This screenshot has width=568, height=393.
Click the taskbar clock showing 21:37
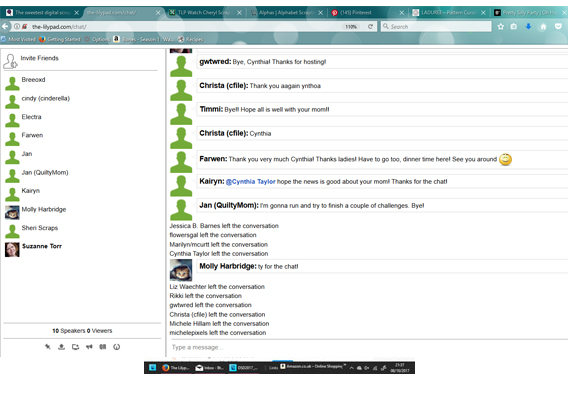click(x=400, y=368)
